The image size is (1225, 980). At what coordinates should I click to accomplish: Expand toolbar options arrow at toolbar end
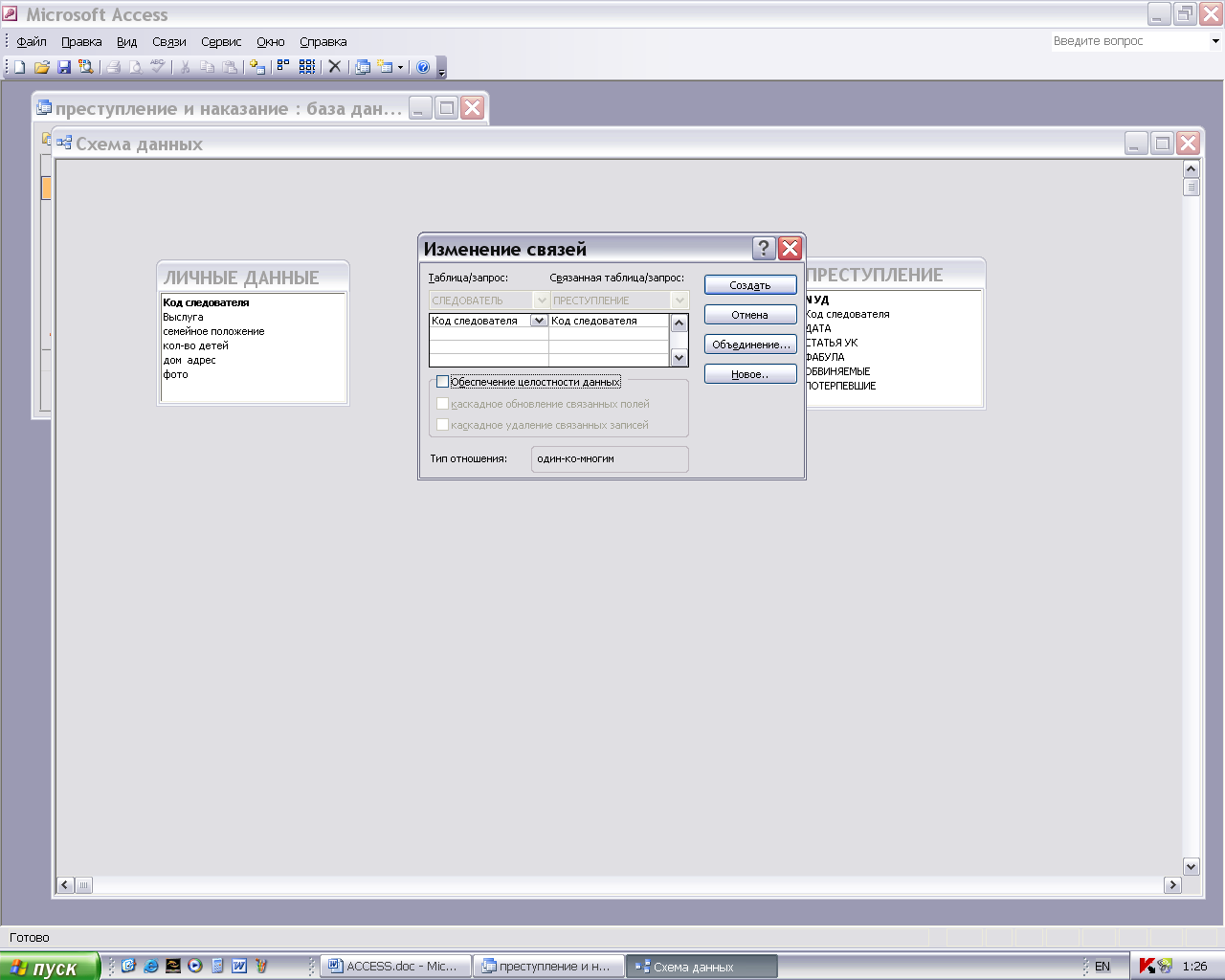point(442,69)
